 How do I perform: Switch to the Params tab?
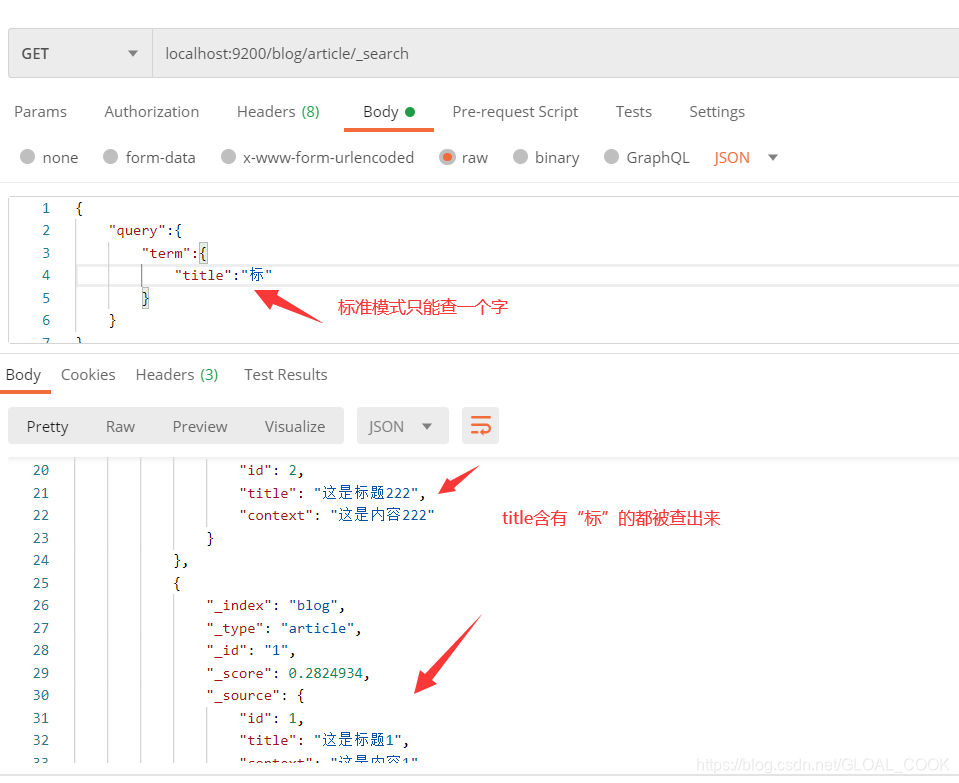[40, 112]
